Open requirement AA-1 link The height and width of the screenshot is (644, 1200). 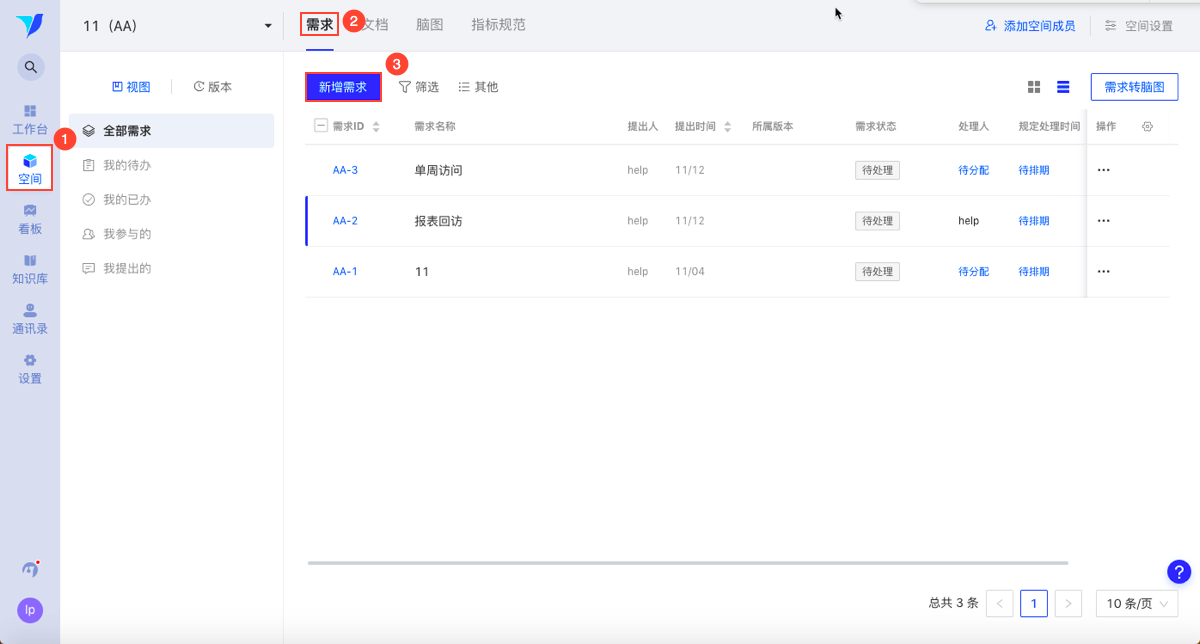tap(345, 271)
